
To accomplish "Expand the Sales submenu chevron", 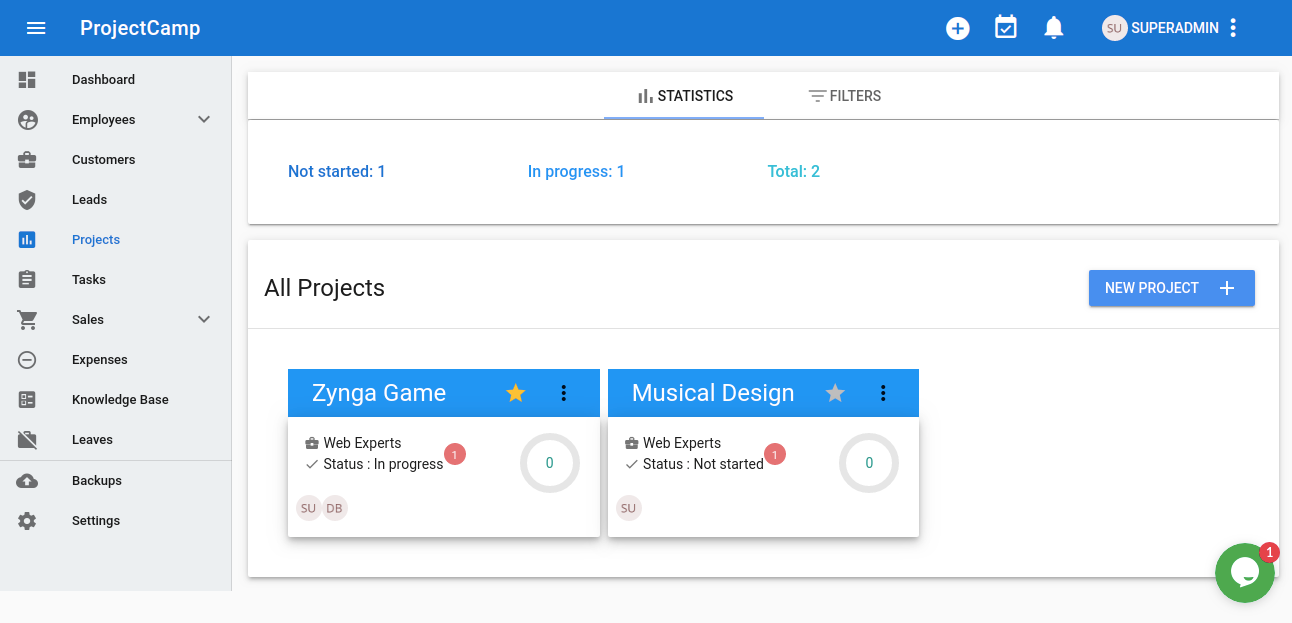I will point(204,320).
